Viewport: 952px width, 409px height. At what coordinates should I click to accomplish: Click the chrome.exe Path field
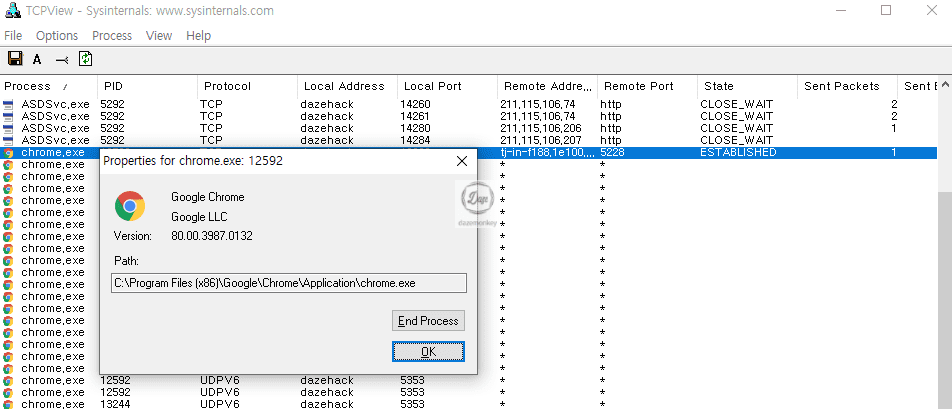[289, 283]
